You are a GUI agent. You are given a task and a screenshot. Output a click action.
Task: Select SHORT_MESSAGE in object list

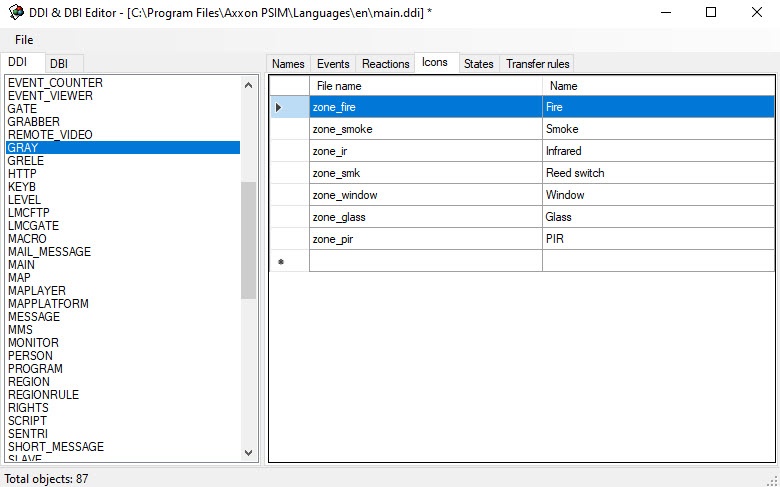point(123,447)
